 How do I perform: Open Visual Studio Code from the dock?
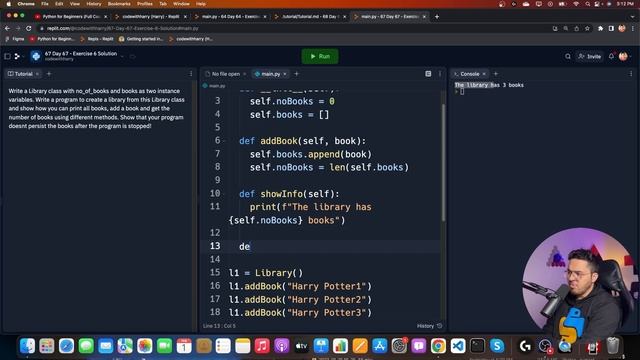click(x=458, y=346)
